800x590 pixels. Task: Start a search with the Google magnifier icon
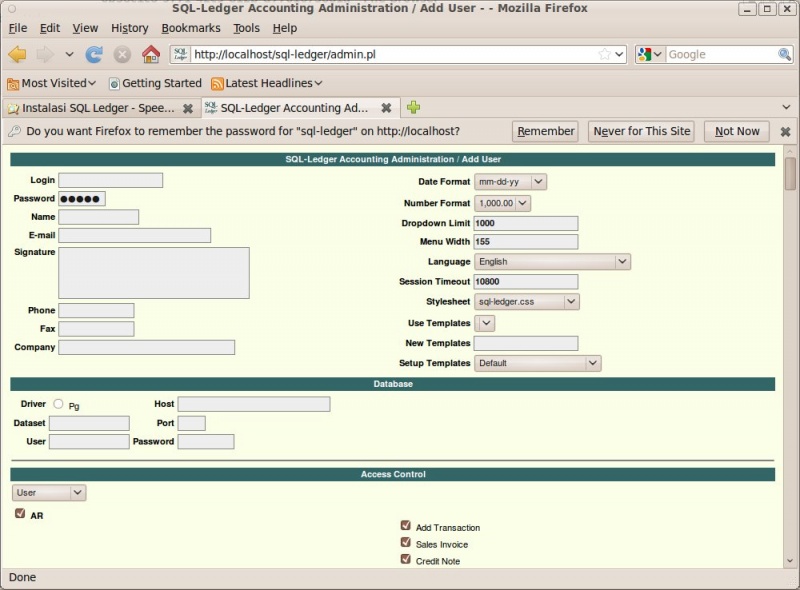[x=785, y=54]
